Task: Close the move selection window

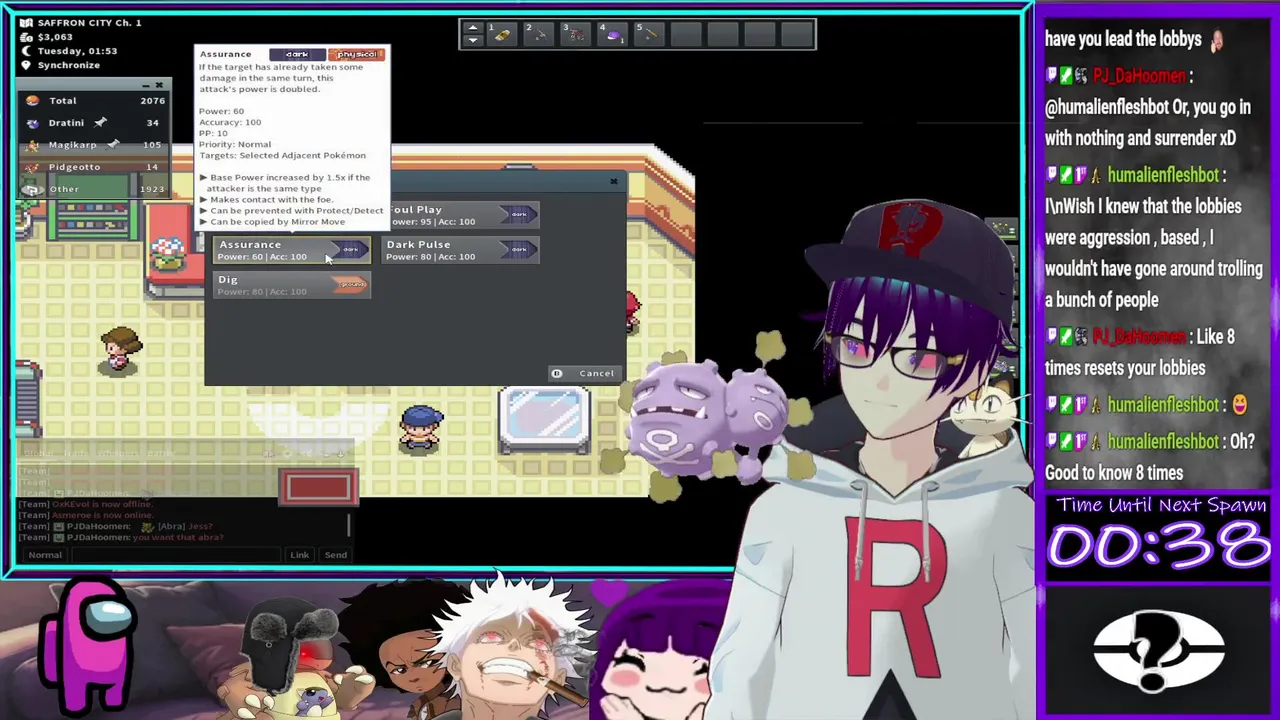Action: pos(613,181)
